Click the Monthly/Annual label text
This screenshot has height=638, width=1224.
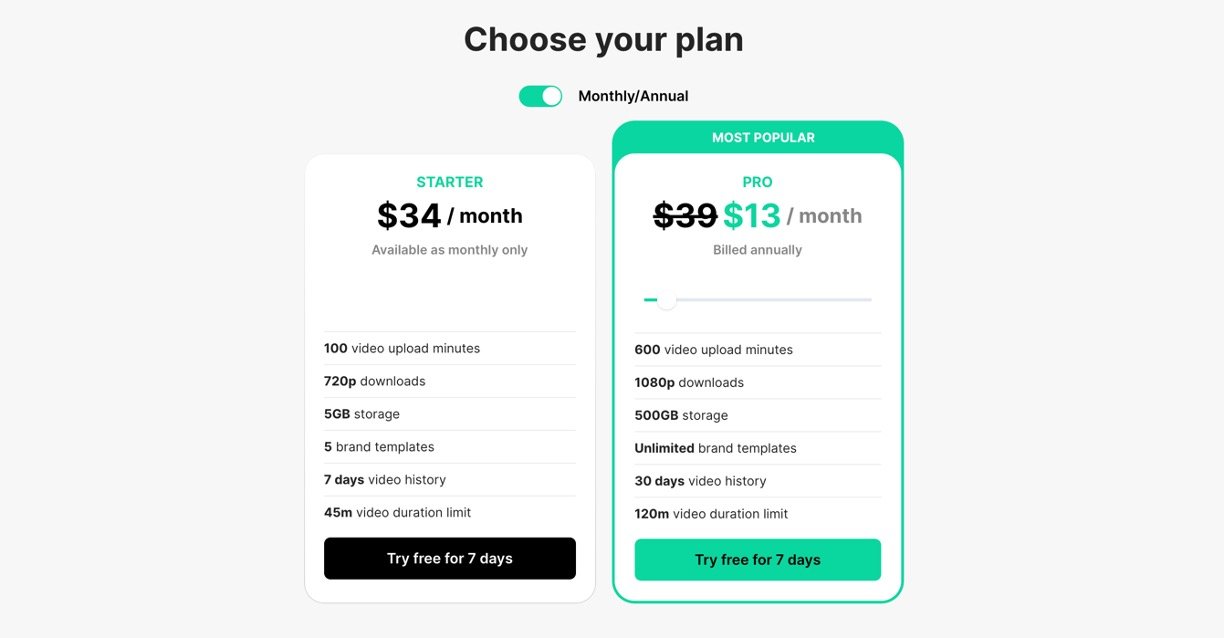(633, 96)
